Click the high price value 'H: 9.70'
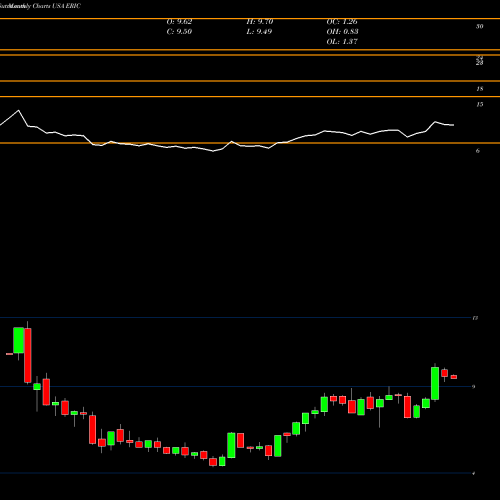The height and width of the screenshot is (500, 500). pos(259,22)
